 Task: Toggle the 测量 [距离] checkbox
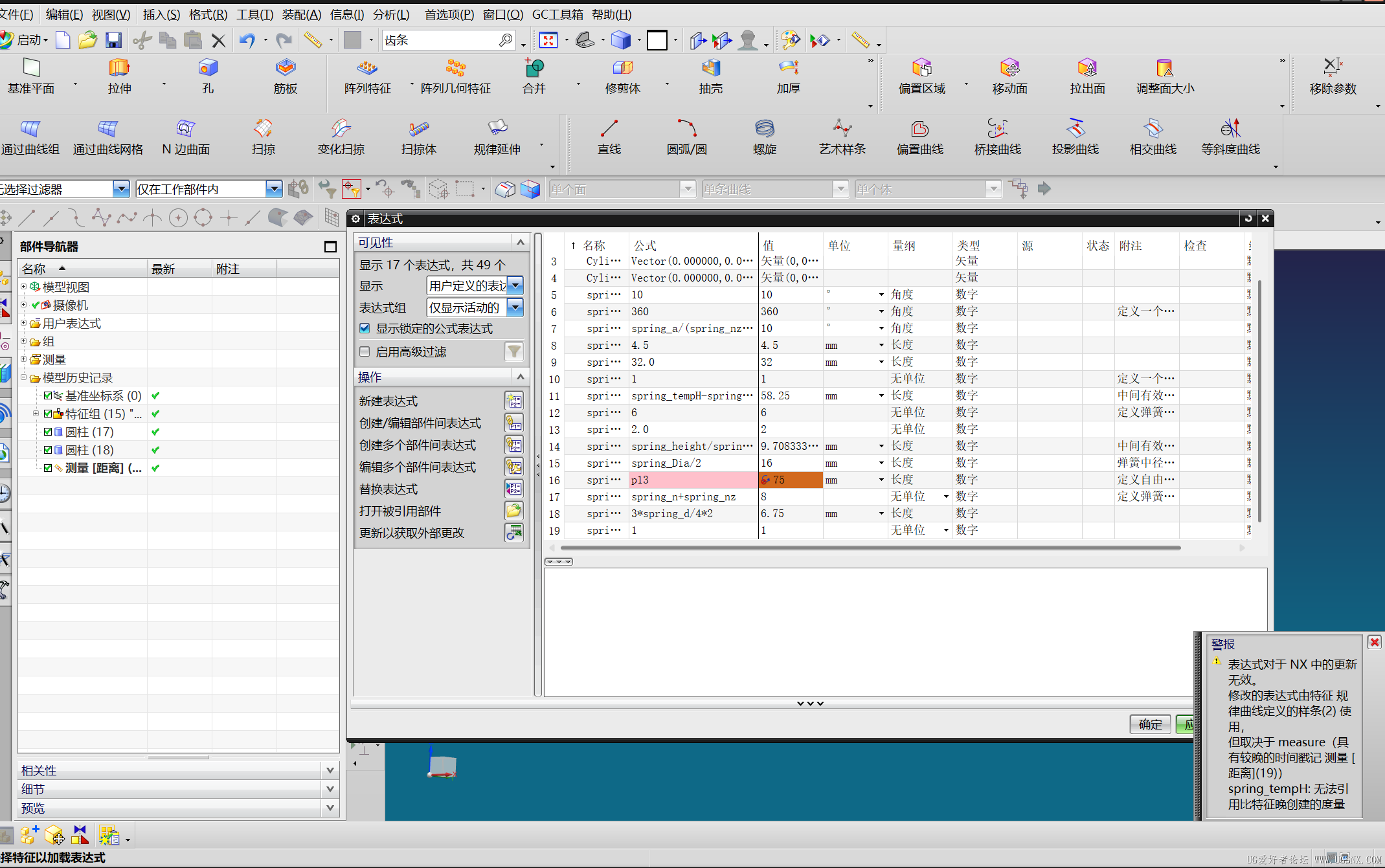pyautogui.click(x=48, y=468)
